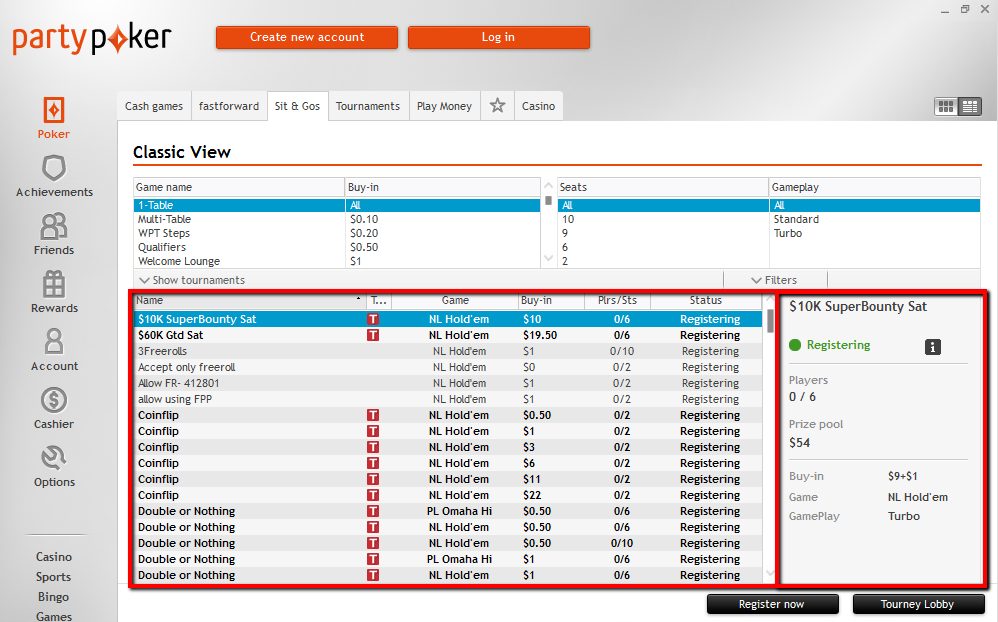This screenshot has height=622, width=998.
Task: Click Turbo icon on $10K SuperBounty Sat row
Action: (373, 319)
